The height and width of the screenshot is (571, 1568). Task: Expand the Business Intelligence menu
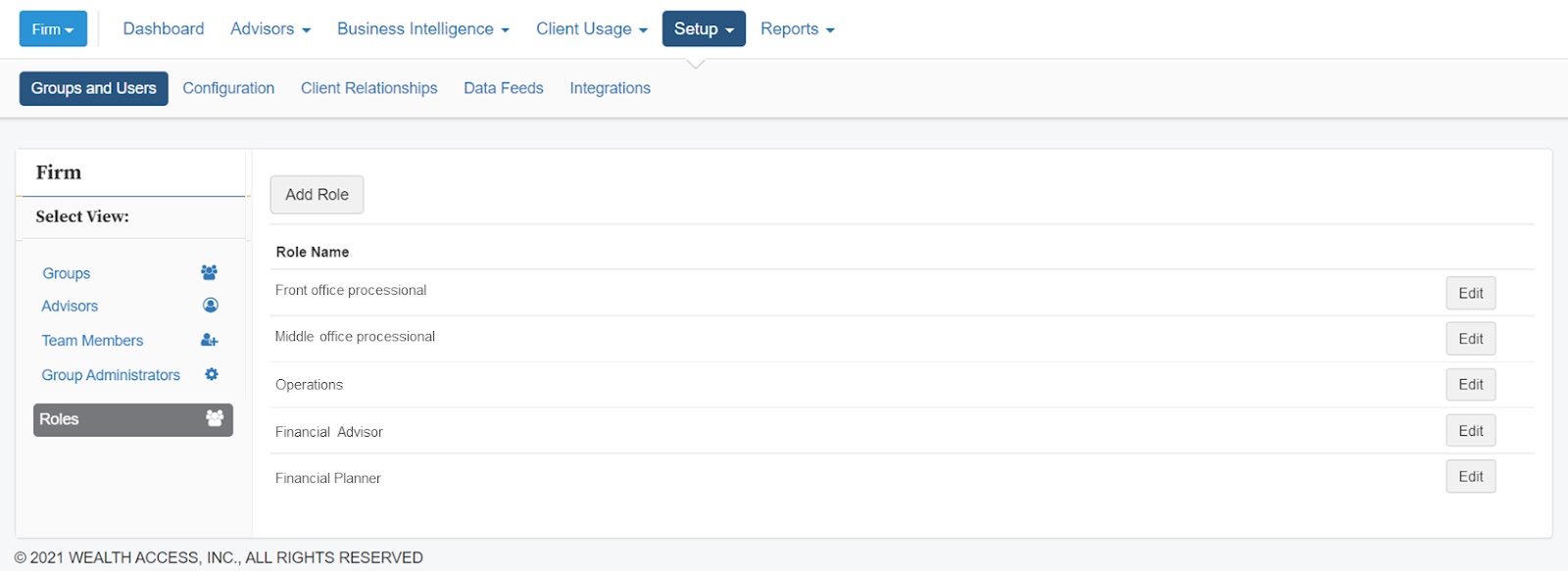coord(423,29)
